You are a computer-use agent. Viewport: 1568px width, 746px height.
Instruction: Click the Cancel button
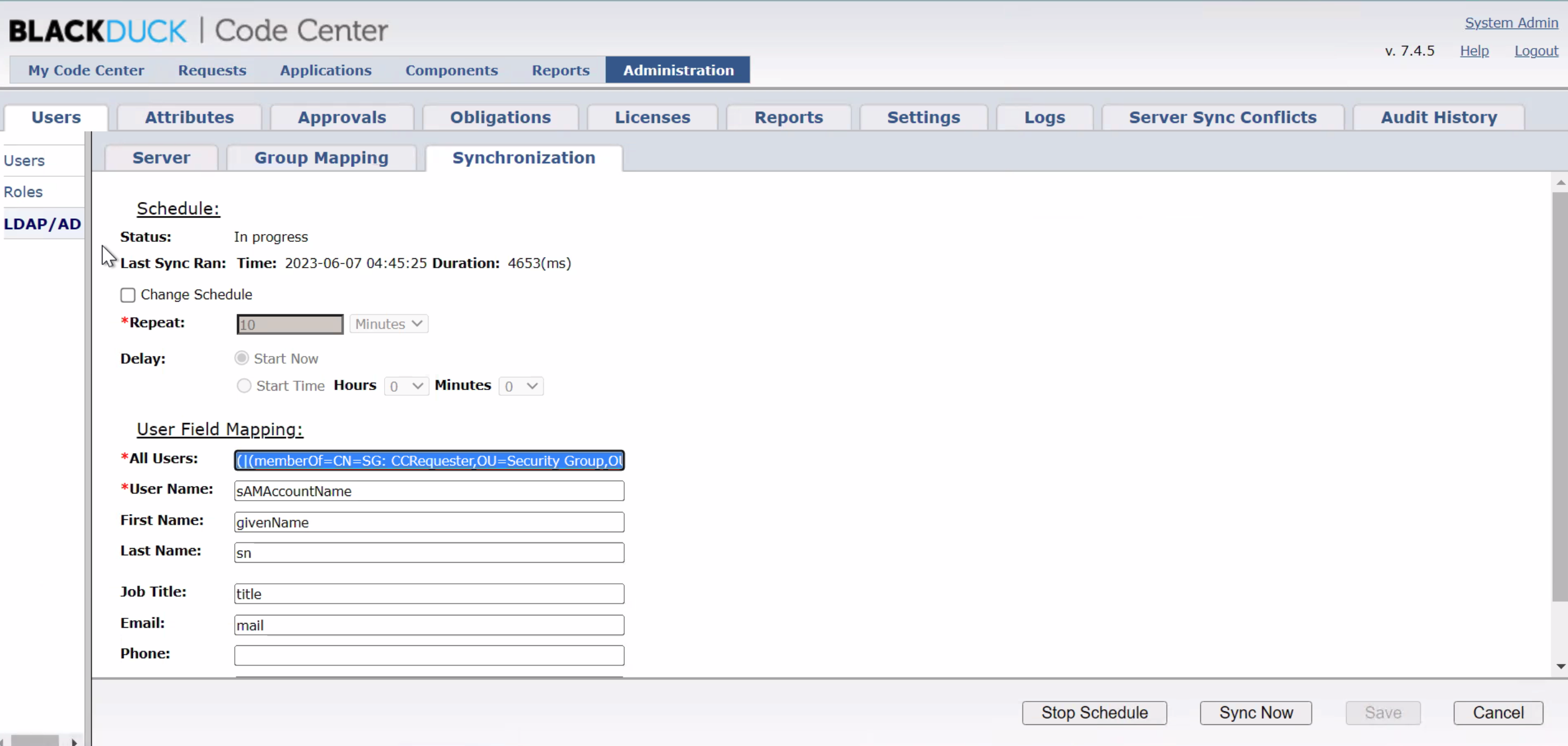pos(1498,713)
